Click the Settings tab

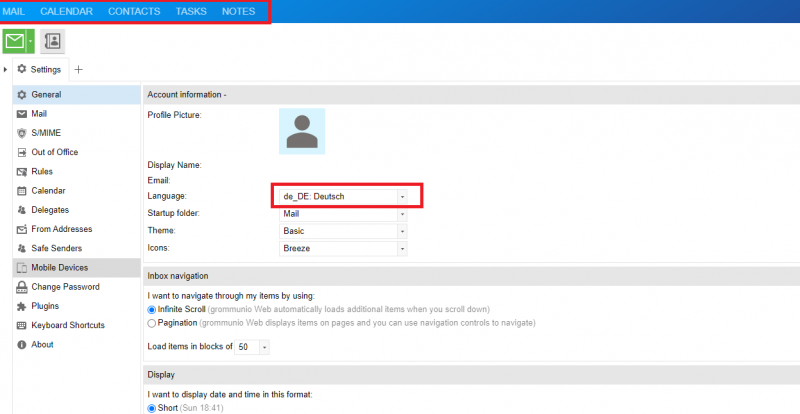point(38,70)
